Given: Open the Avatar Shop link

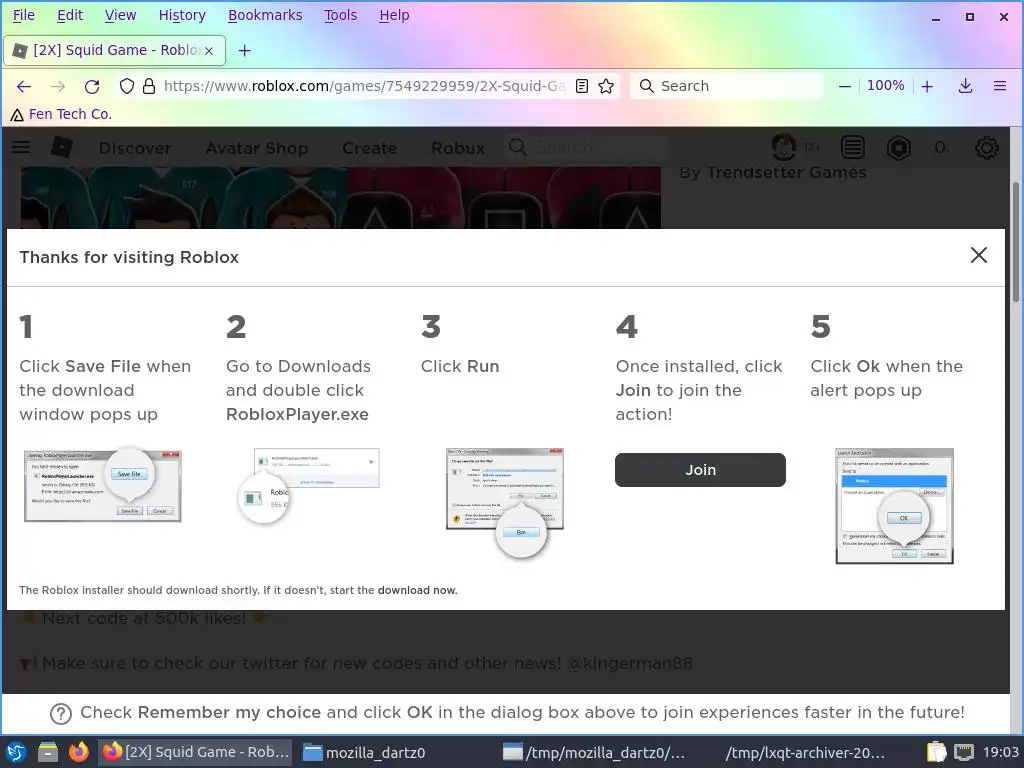Looking at the screenshot, I should pyautogui.click(x=257, y=148).
